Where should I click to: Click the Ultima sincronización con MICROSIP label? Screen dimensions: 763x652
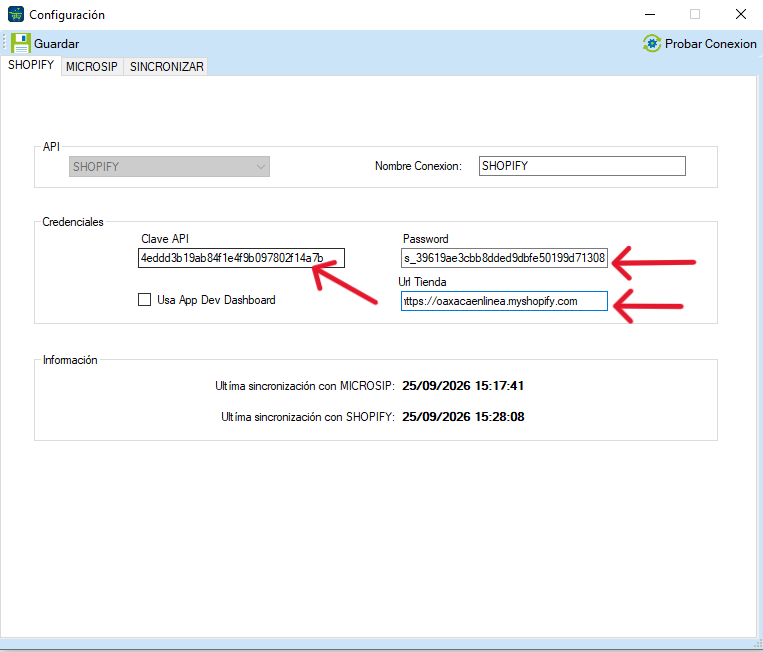[305, 386]
